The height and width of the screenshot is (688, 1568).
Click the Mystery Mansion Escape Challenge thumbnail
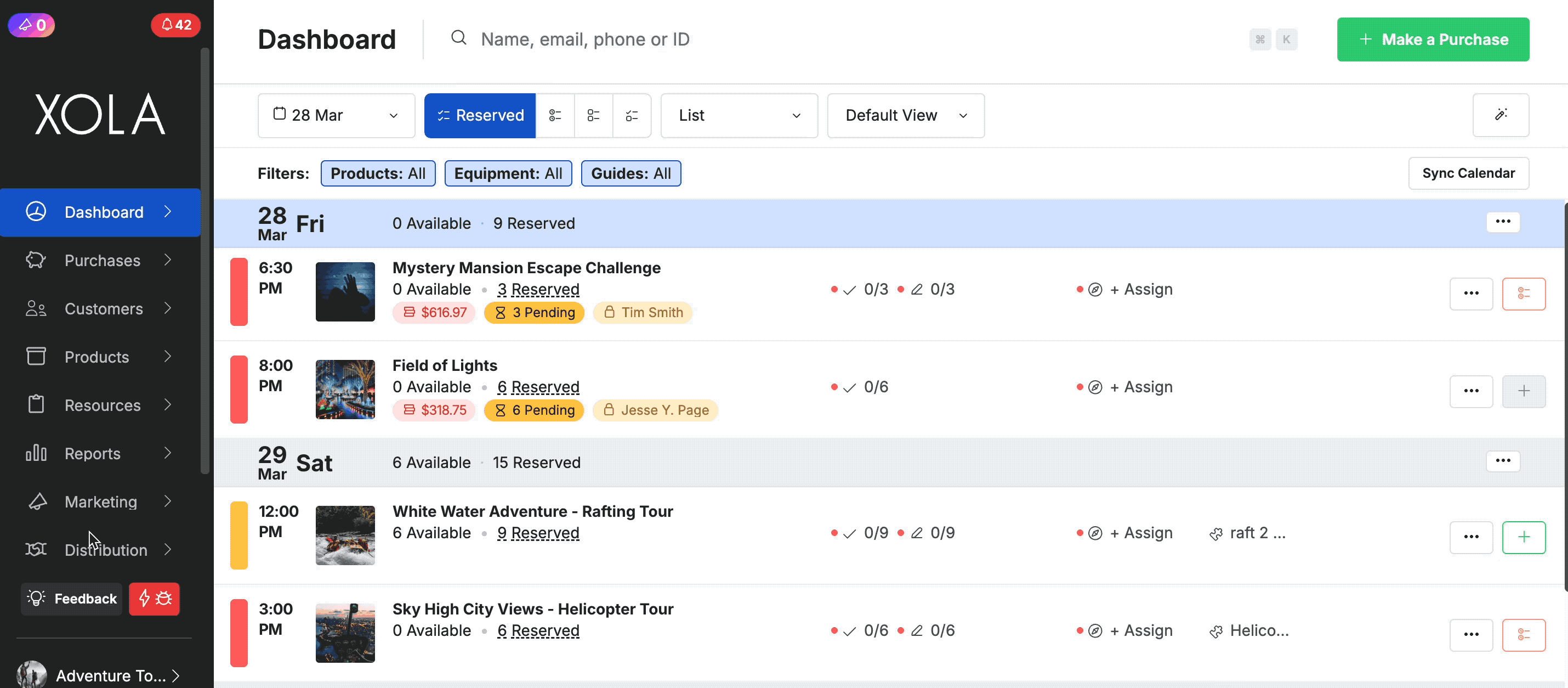point(345,292)
